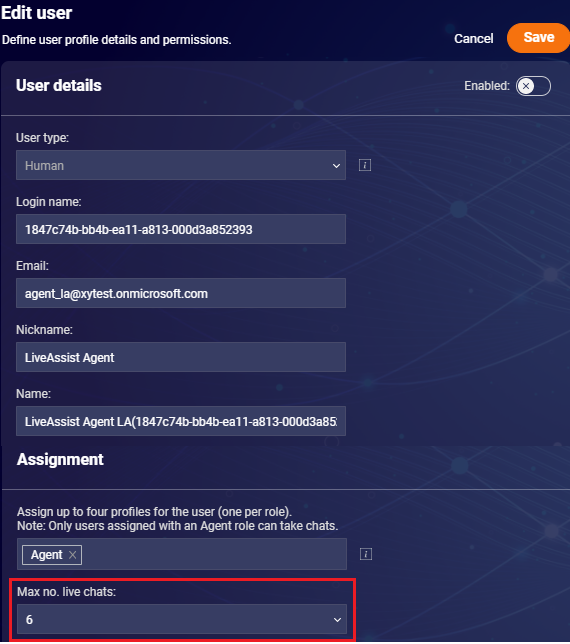The width and height of the screenshot is (570, 644).
Task: Click the User details section heading
Action: pyautogui.click(x=59, y=85)
